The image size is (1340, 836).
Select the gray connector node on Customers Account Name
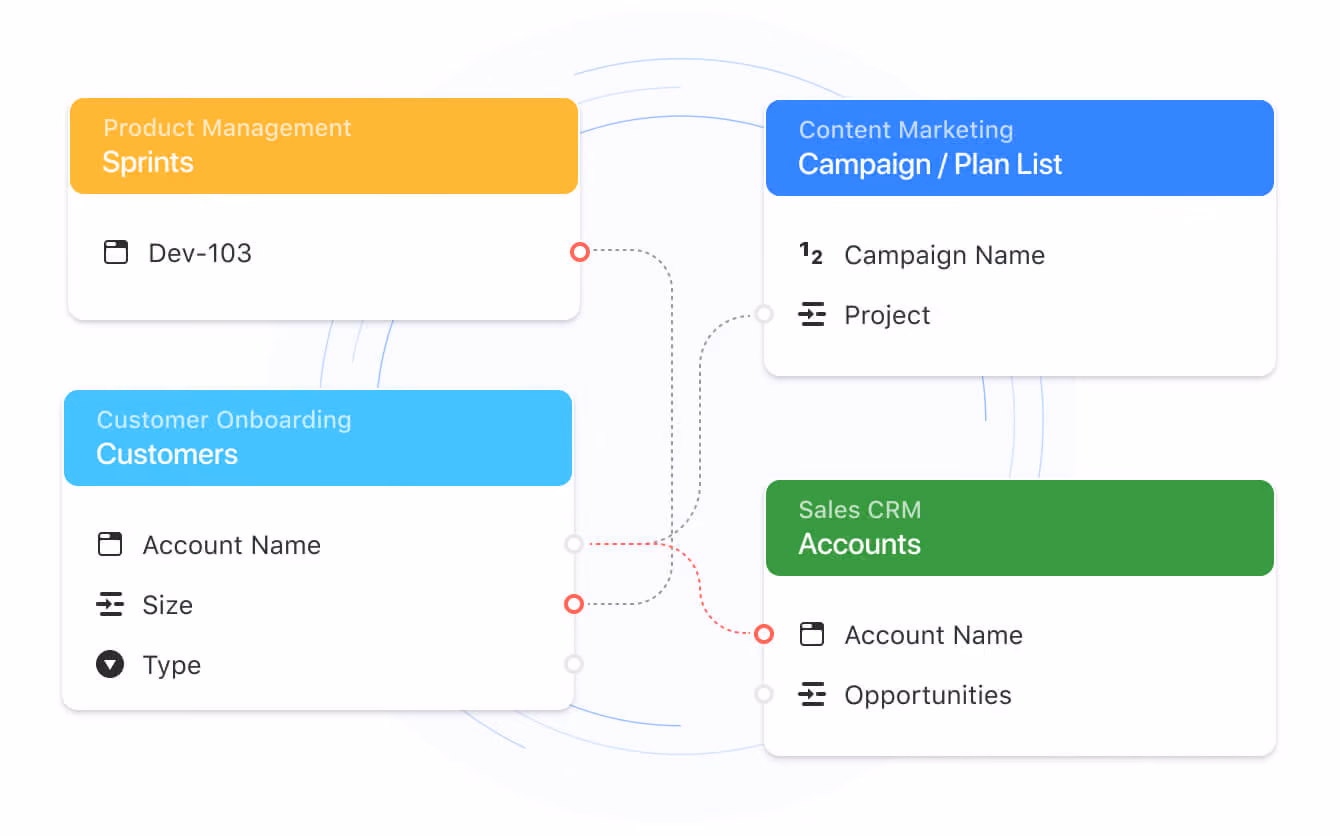coord(573,544)
